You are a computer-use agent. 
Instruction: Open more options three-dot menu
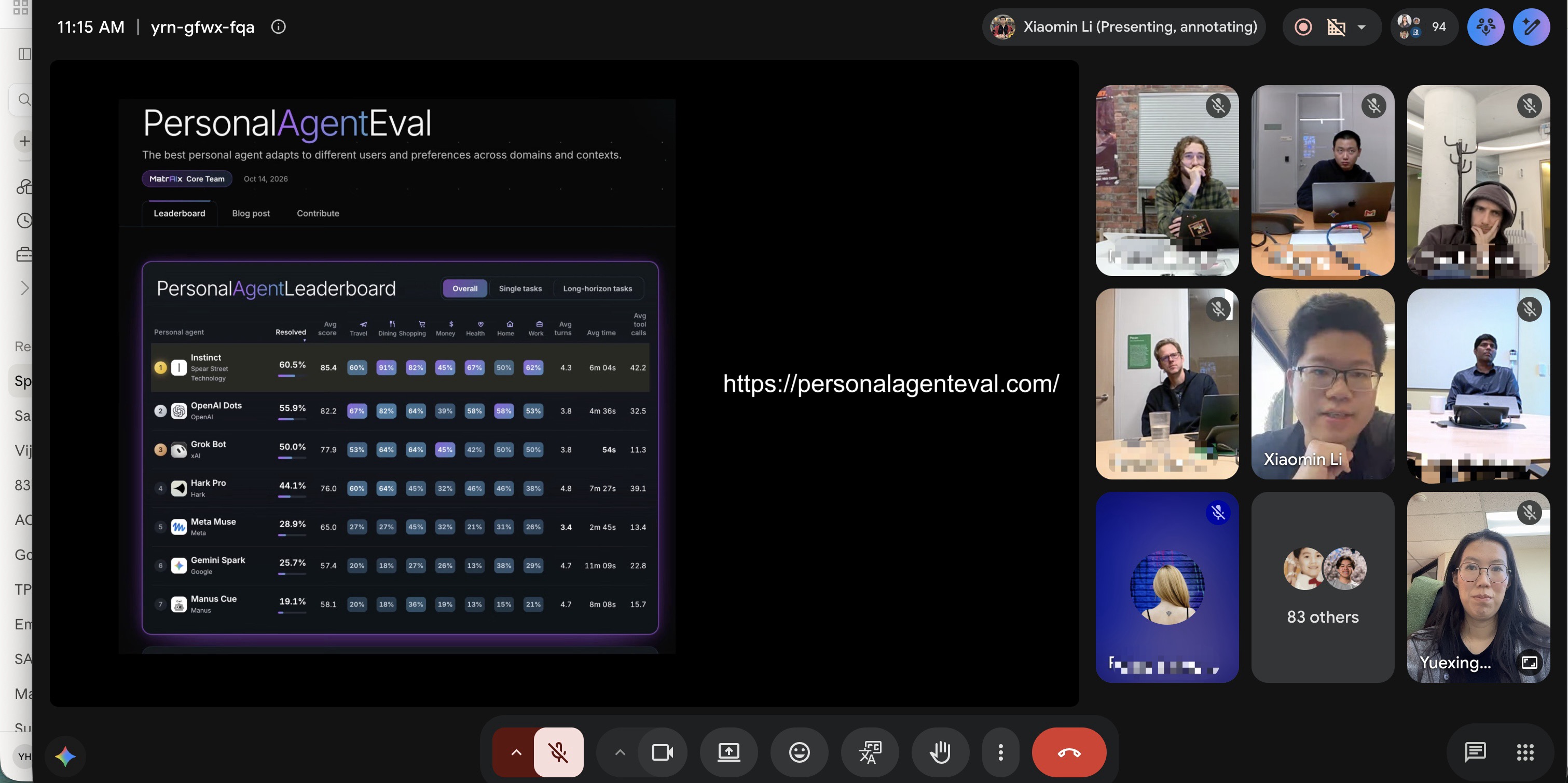(1001, 752)
